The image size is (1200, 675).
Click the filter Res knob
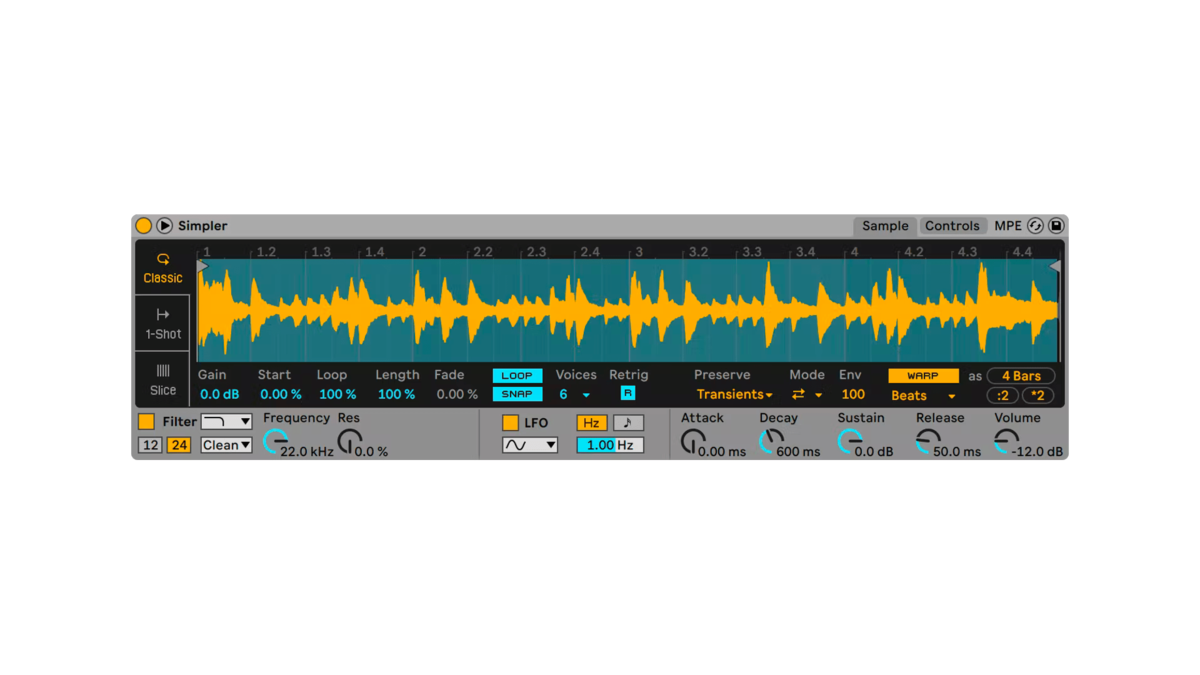(x=349, y=441)
